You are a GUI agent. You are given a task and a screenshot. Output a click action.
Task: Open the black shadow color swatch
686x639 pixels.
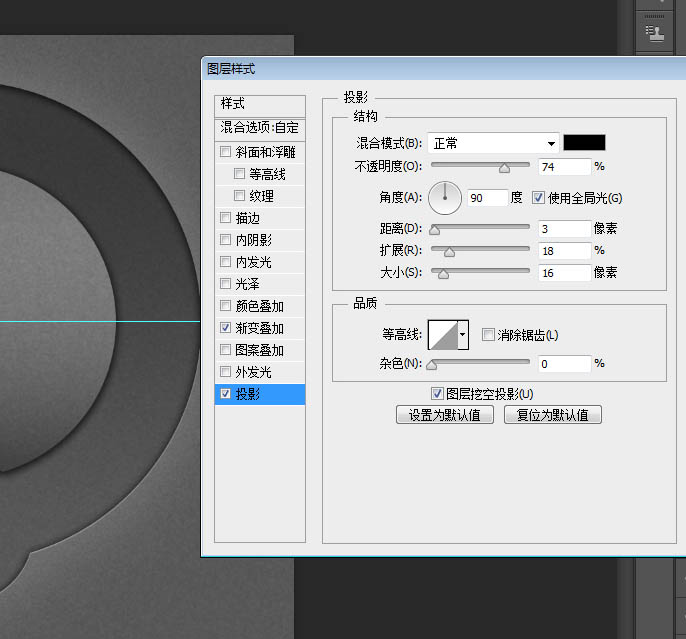pos(584,143)
